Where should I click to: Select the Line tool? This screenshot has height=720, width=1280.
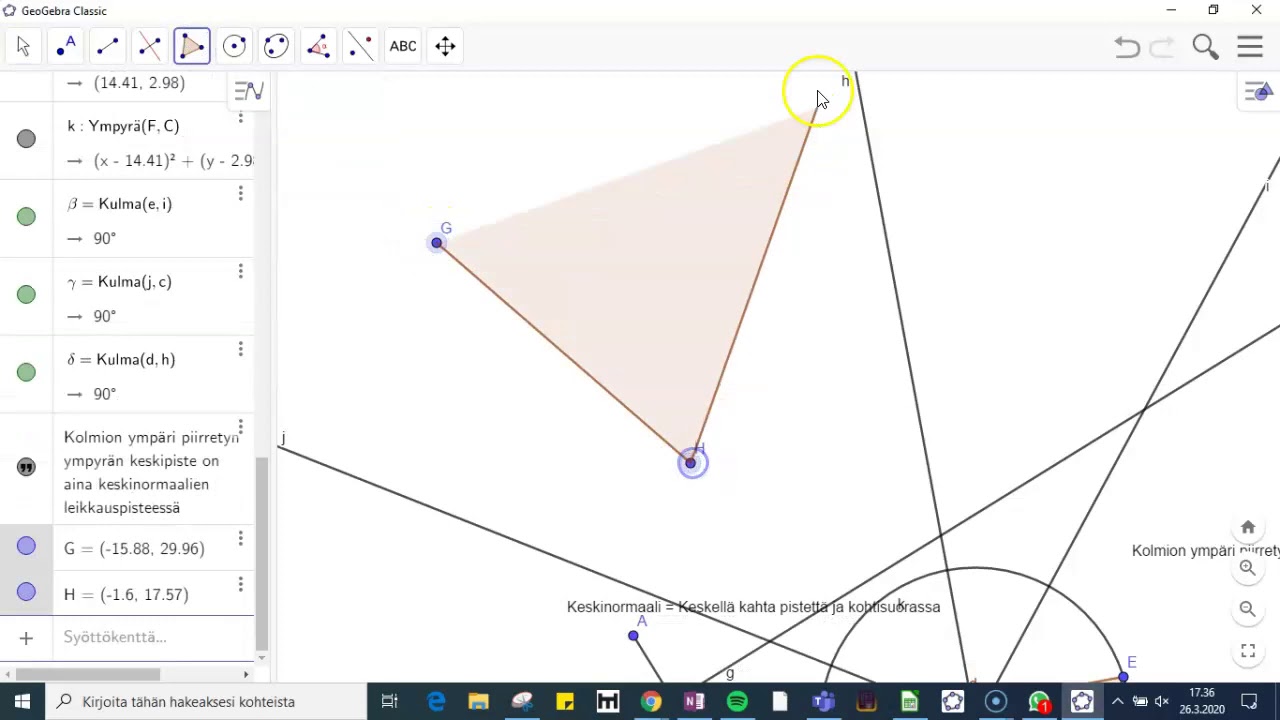tap(108, 46)
